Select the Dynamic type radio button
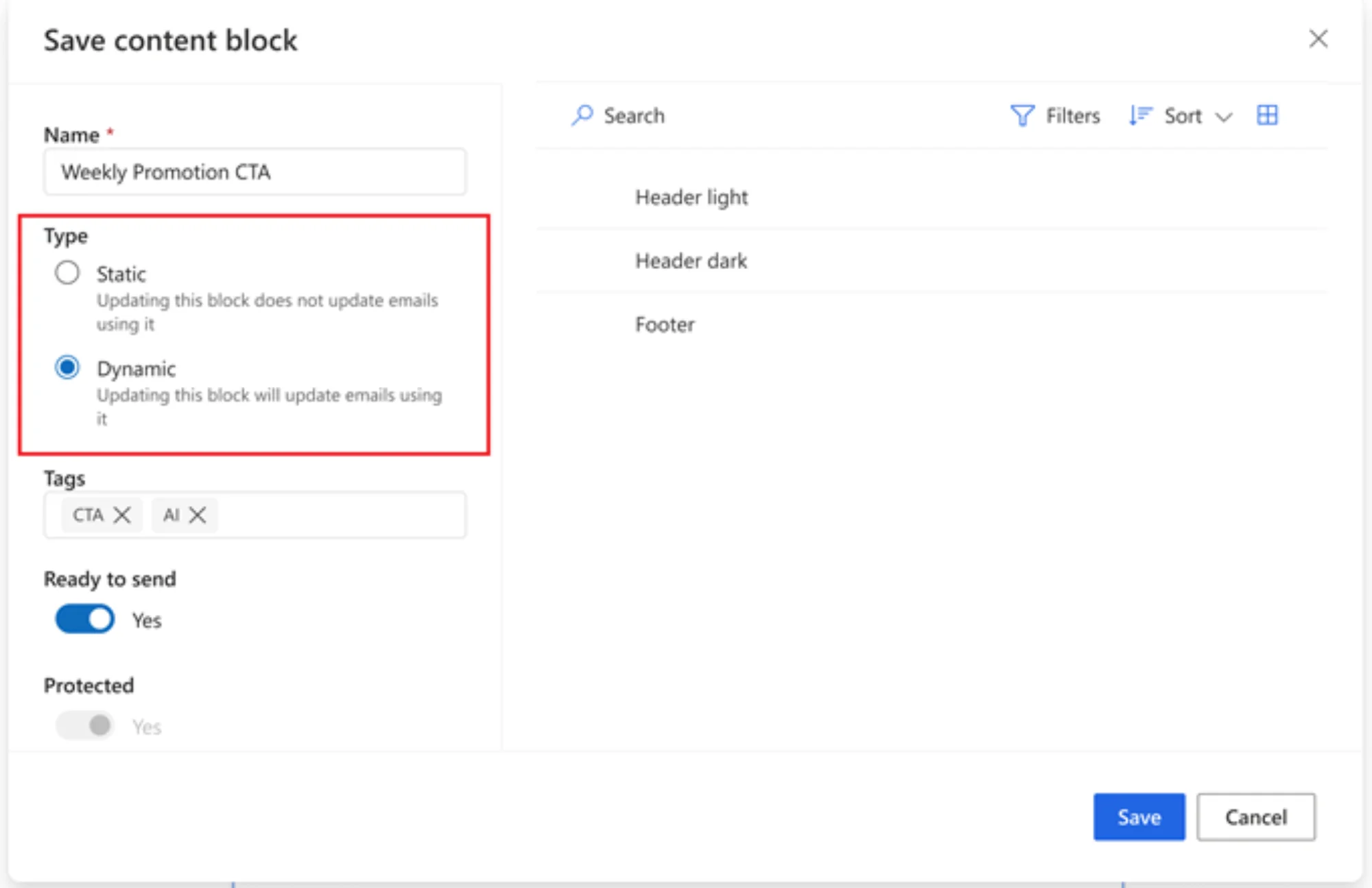The height and width of the screenshot is (888, 1372). [68, 368]
